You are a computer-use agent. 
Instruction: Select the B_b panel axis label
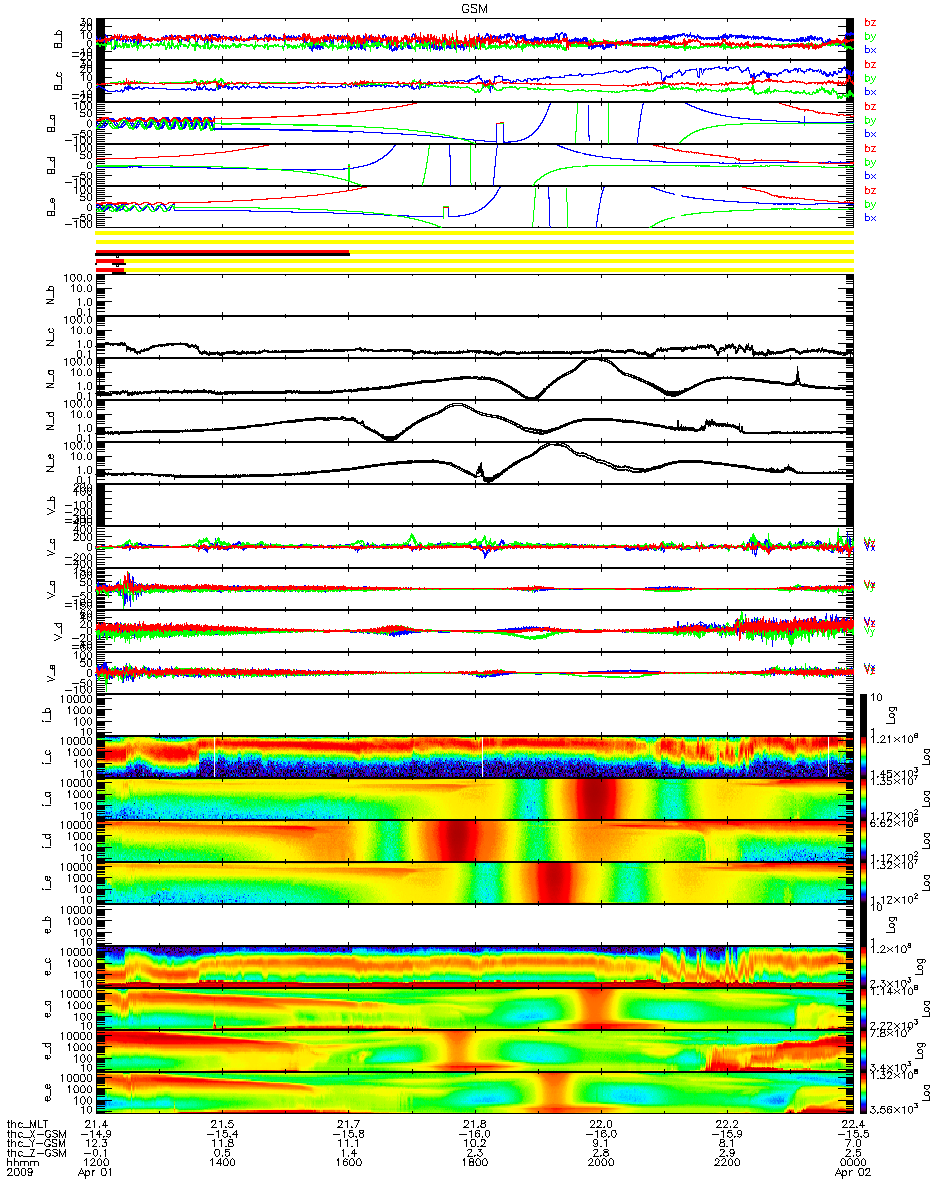click(x=57, y=40)
